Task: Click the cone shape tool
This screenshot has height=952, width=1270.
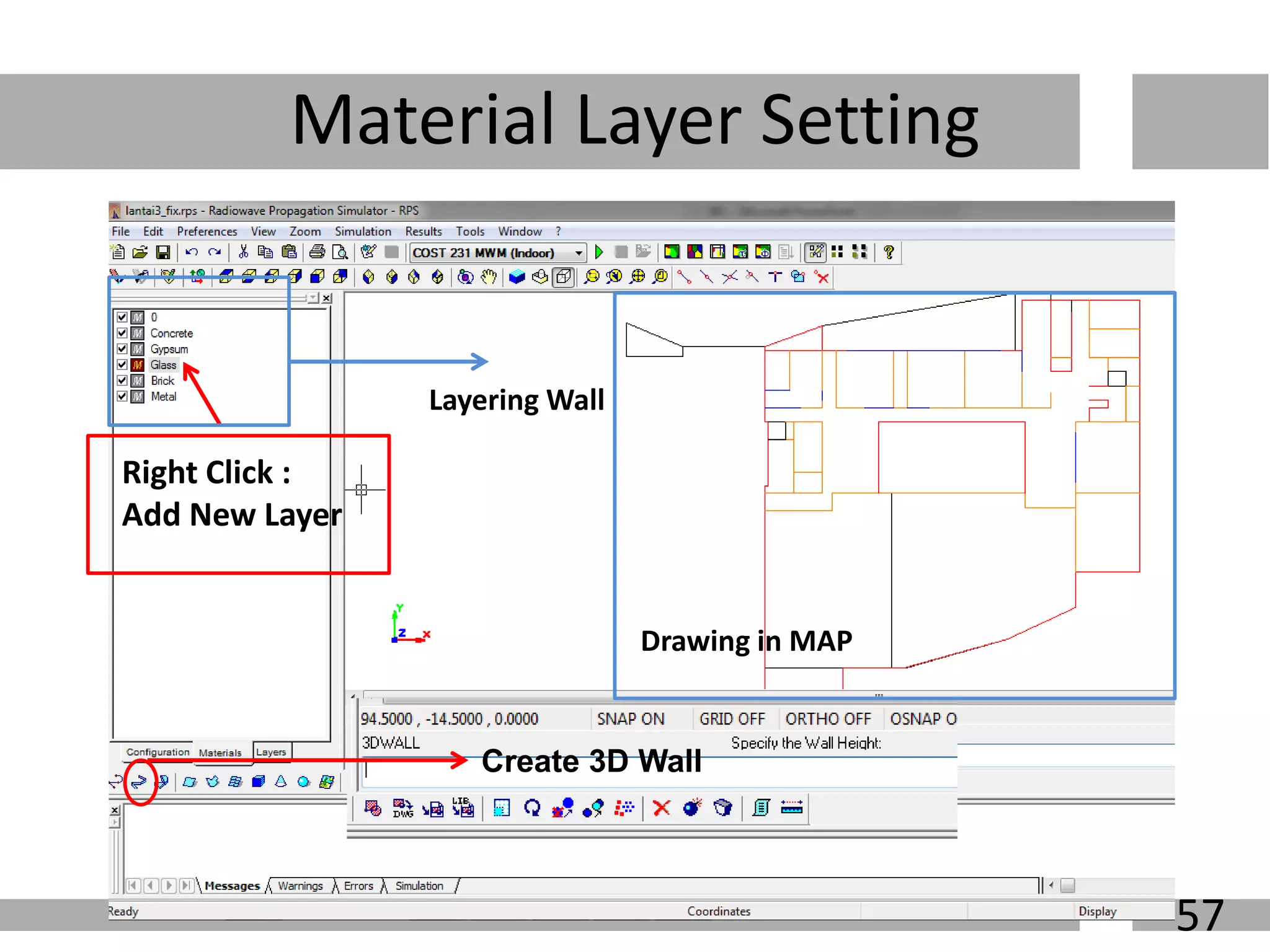Action: [x=281, y=782]
